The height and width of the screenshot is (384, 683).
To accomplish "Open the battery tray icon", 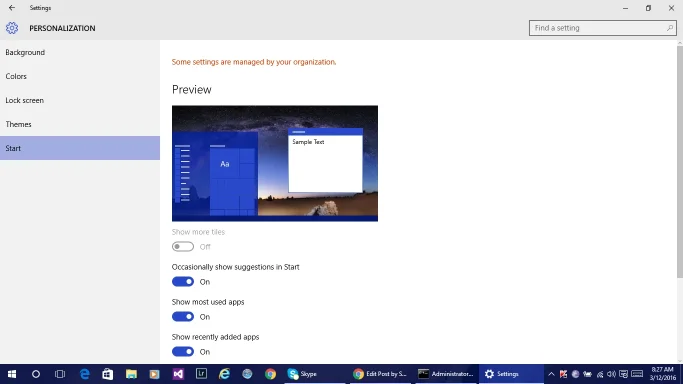I will coord(588,374).
